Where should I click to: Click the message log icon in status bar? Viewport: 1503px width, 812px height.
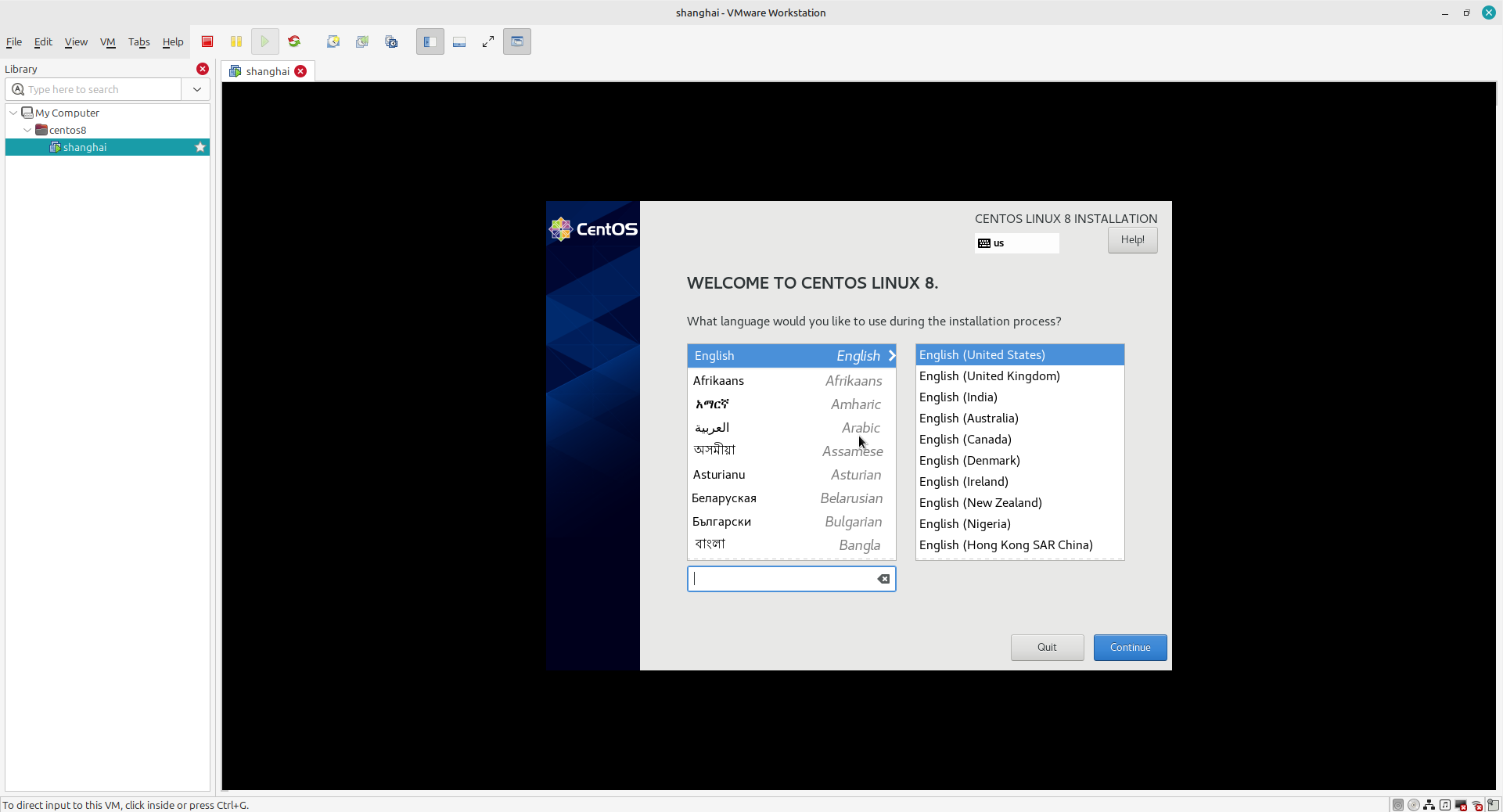click(x=1494, y=805)
